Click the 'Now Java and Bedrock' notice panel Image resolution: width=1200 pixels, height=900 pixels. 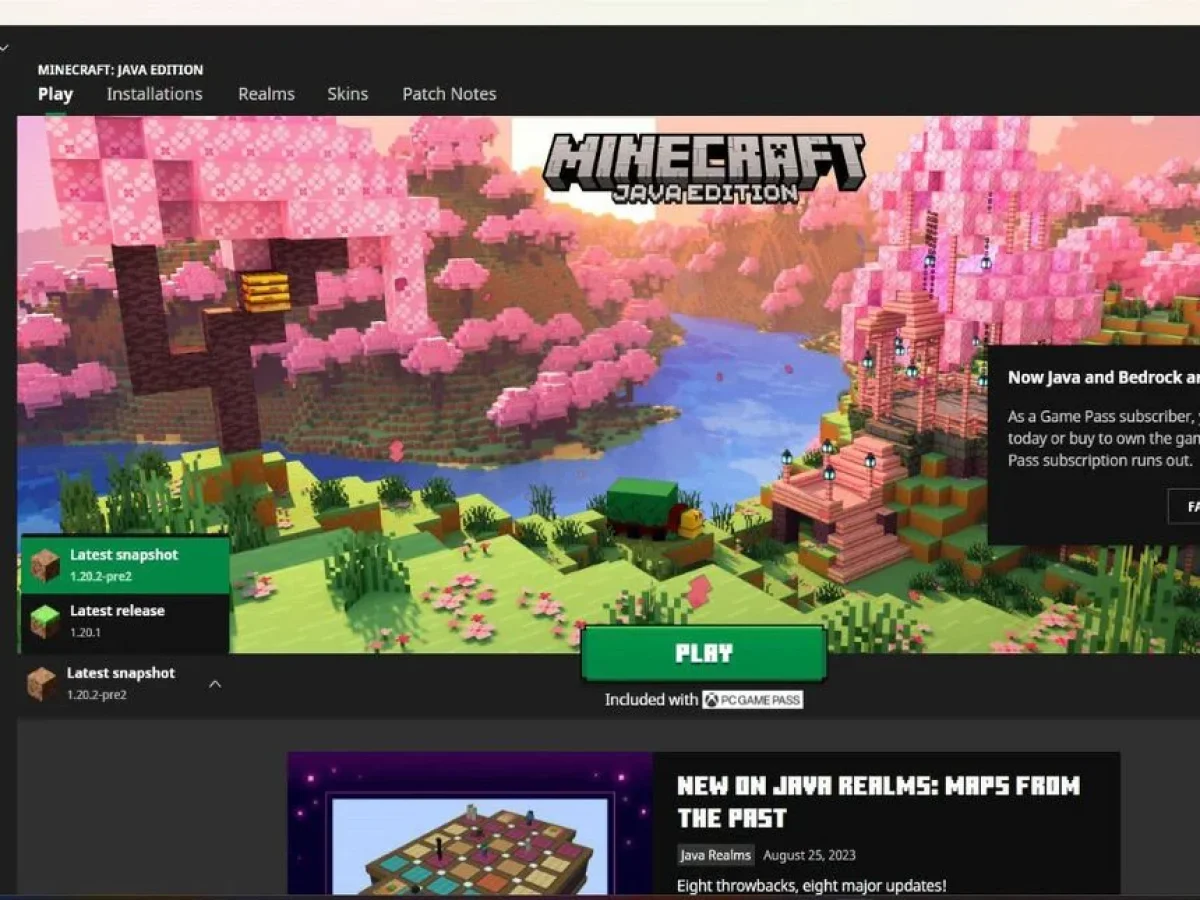(x=1095, y=420)
